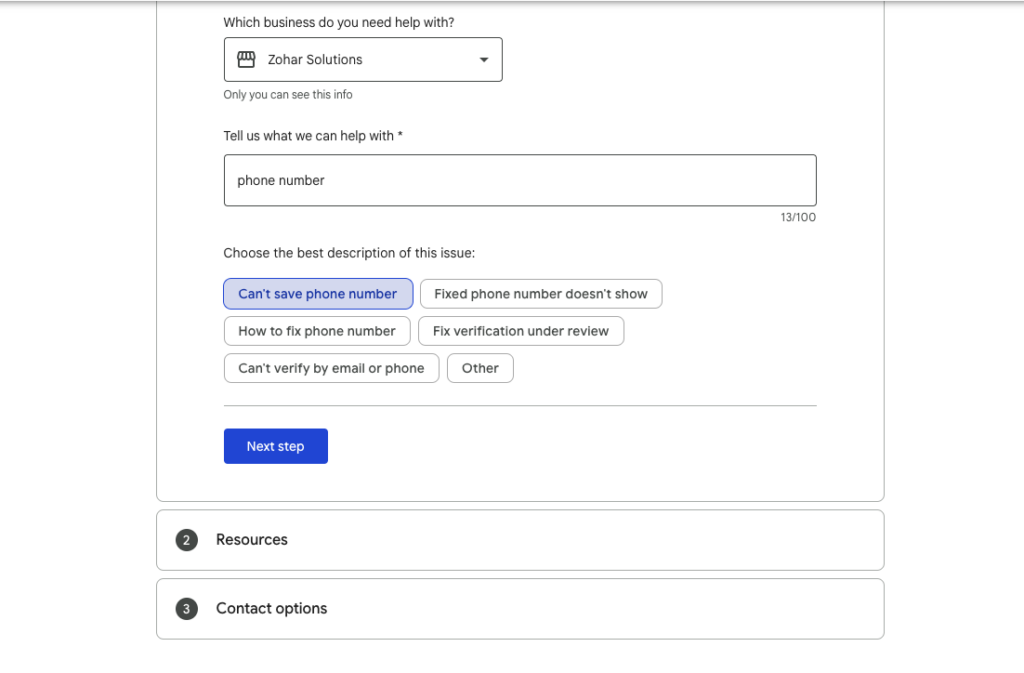Select "Fixed phone number doesn't show" option
This screenshot has width=1024, height=673.
pyautogui.click(x=541, y=293)
